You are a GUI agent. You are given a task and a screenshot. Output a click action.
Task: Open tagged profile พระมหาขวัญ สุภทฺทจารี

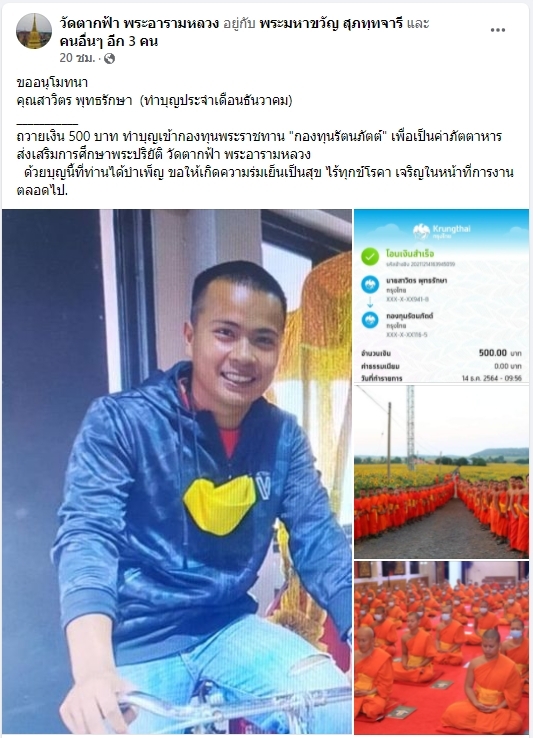(x=331, y=23)
